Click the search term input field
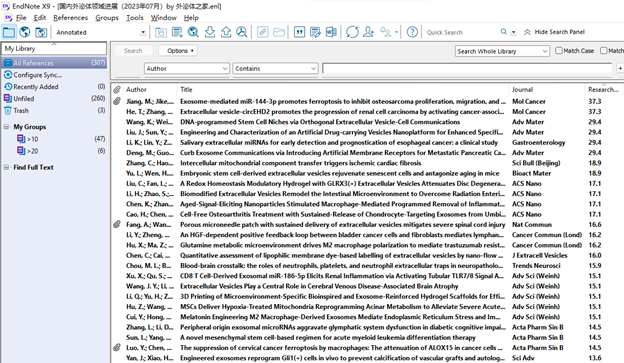Screen dimensions: 624x363 pyautogui.click(x=467, y=68)
